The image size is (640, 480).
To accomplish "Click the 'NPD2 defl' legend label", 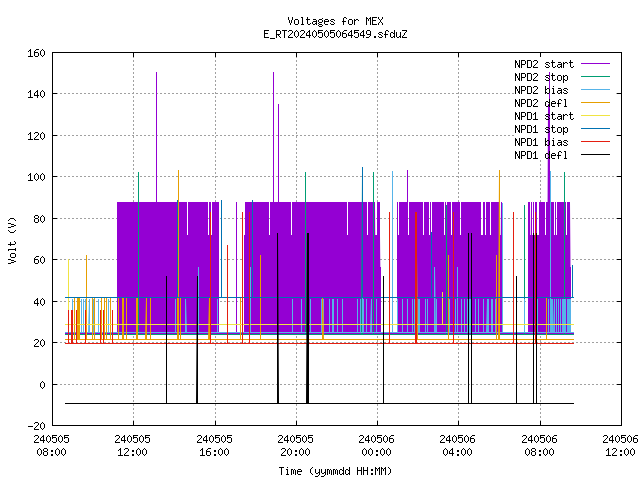I will coord(541,103).
